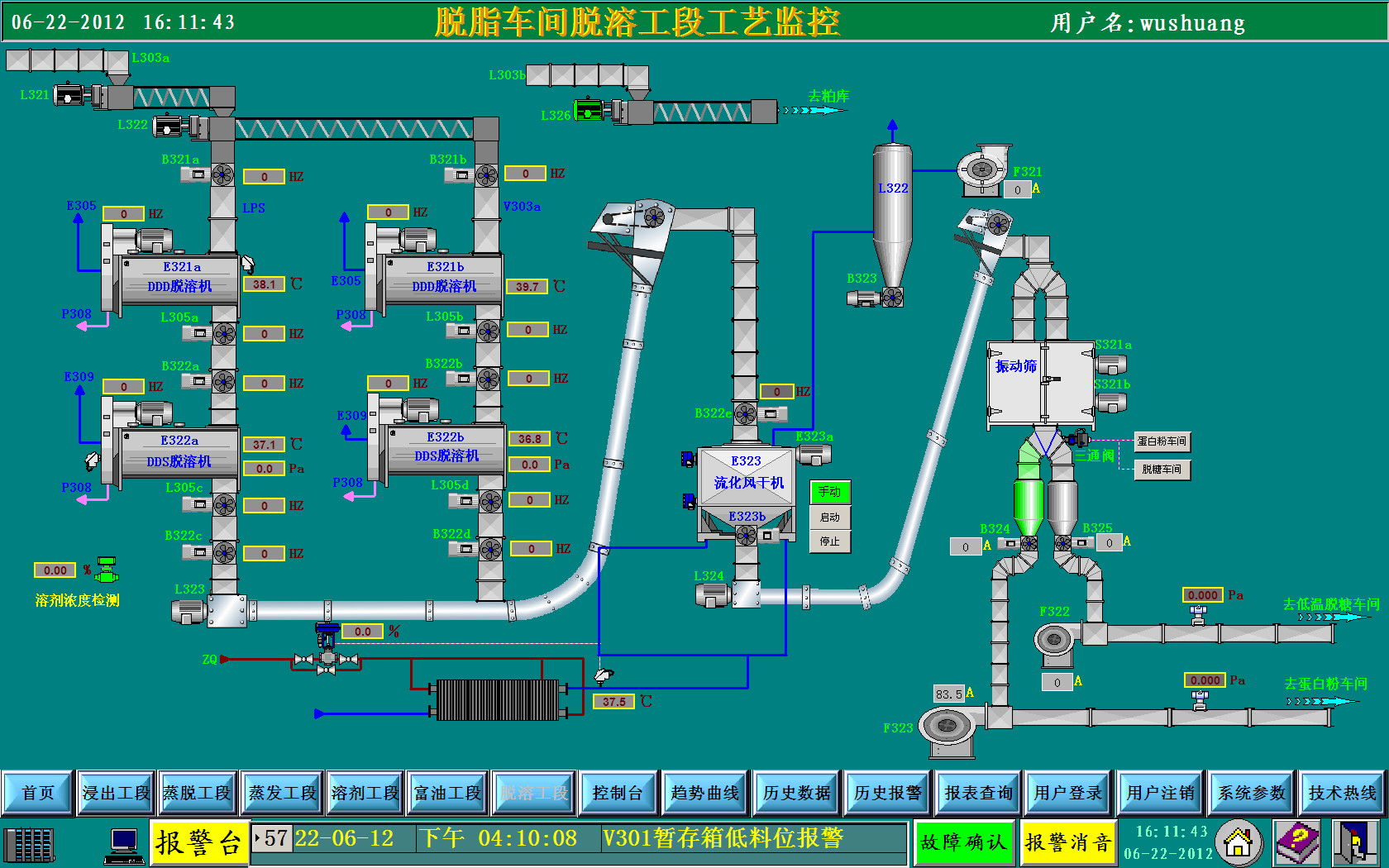The width and height of the screenshot is (1389, 868).
Task: Click the B324 airlock valve icon
Action: tap(1029, 543)
